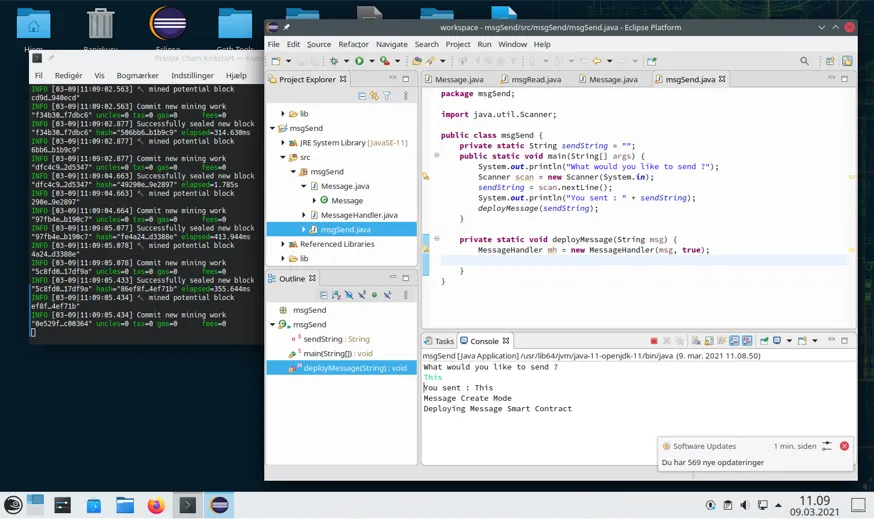Start debugging with the bug icon

(x=334, y=61)
